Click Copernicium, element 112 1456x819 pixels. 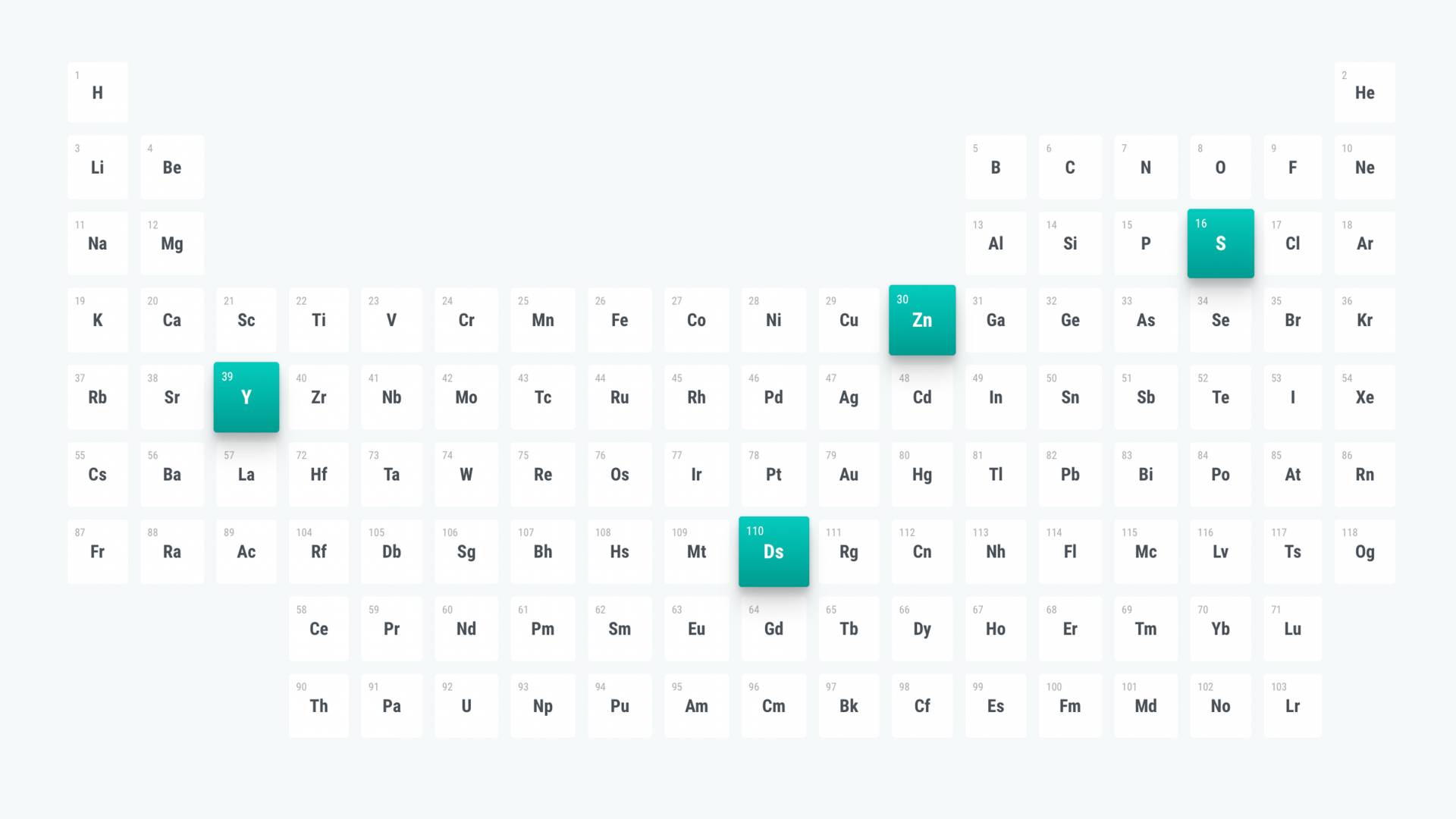pos(922,551)
